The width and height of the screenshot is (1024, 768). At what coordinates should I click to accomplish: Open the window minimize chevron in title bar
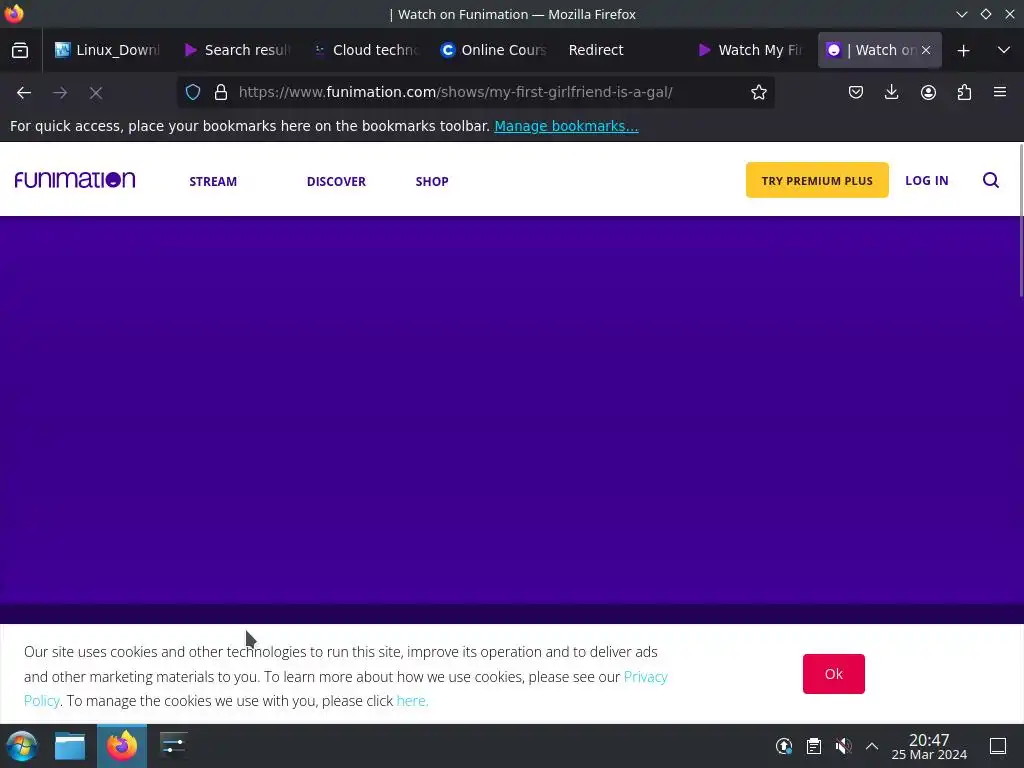pos(961,14)
